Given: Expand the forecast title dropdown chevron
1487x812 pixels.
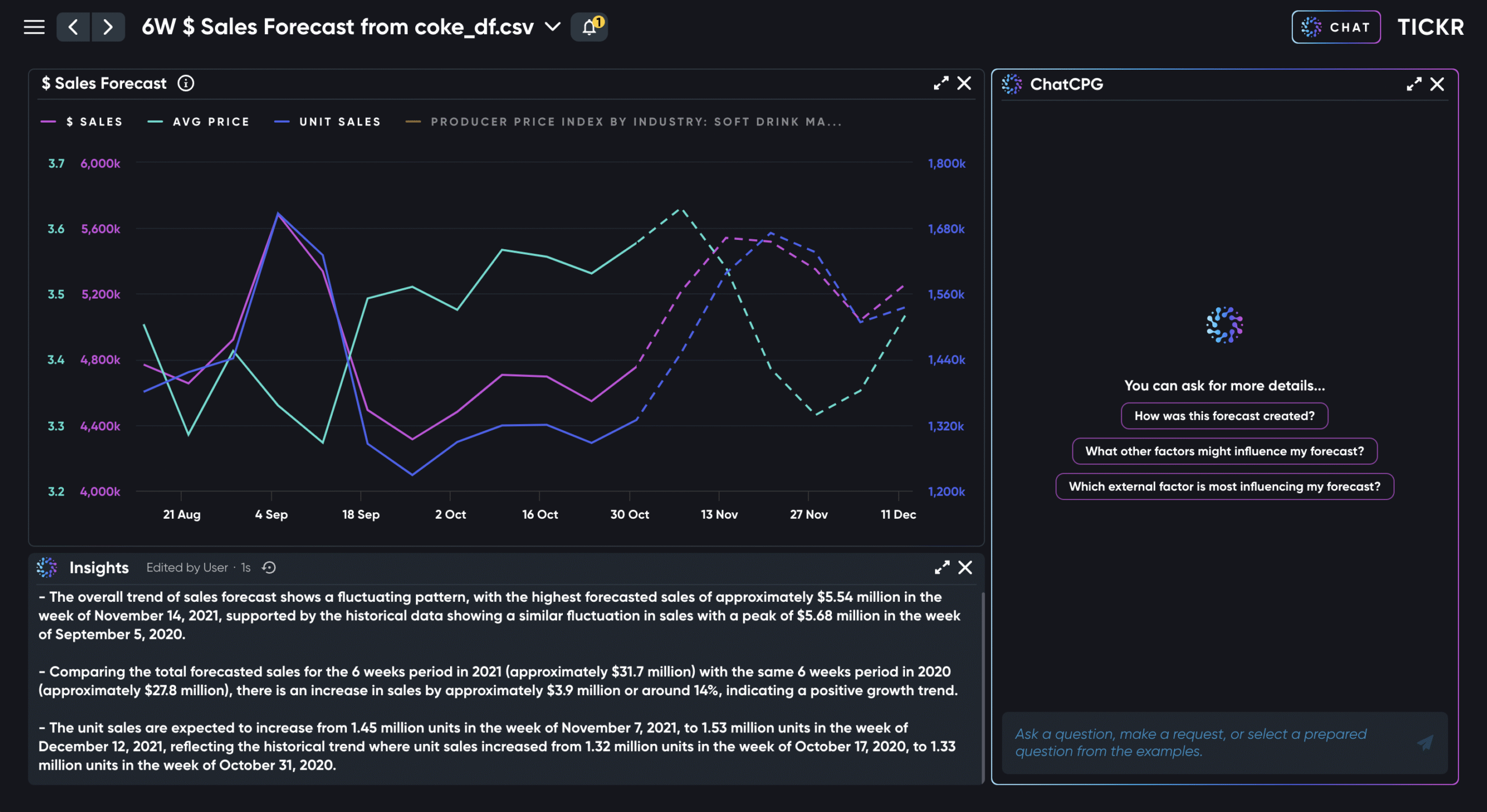Looking at the screenshot, I should [x=553, y=27].
